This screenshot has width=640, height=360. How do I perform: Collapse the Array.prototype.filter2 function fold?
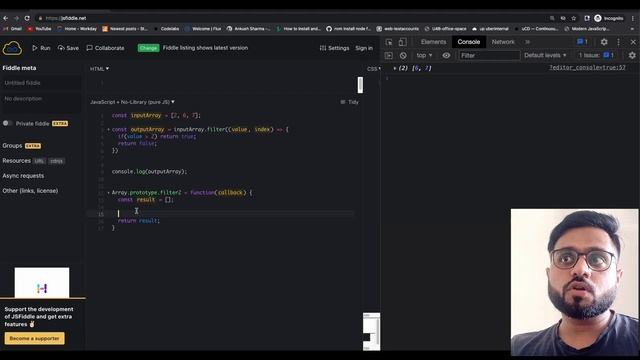click(108, 192)
